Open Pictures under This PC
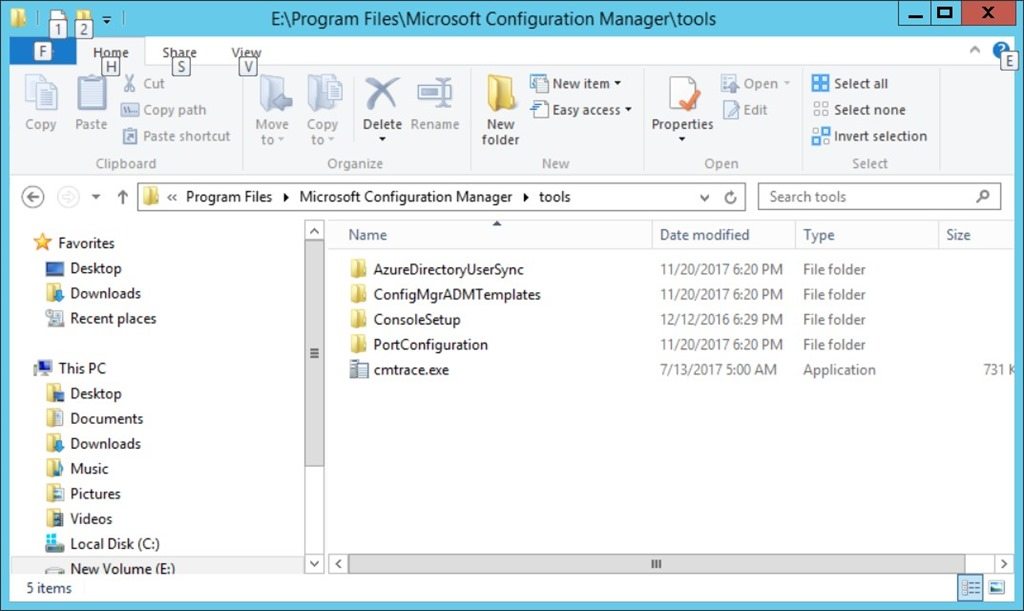 pyautogui.click(x=95, y=494)
